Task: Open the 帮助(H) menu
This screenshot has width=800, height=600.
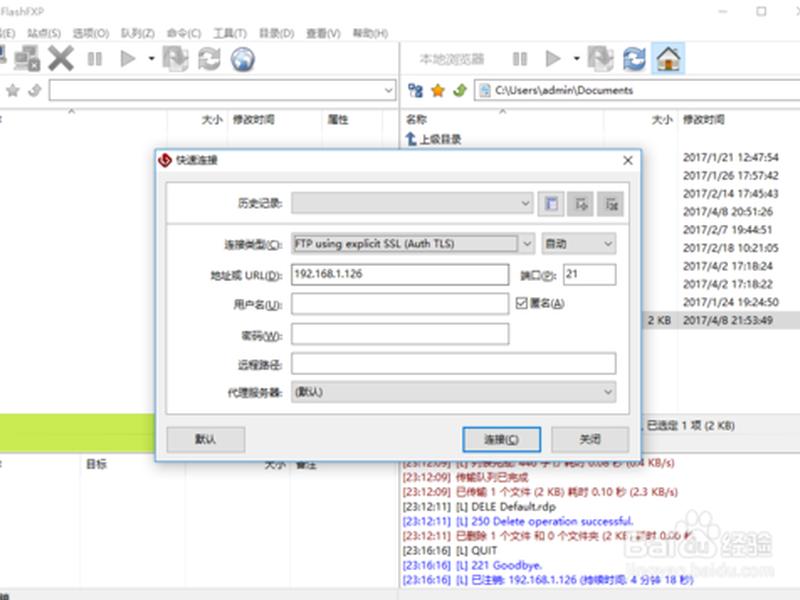Action: (x=370, y=34)
